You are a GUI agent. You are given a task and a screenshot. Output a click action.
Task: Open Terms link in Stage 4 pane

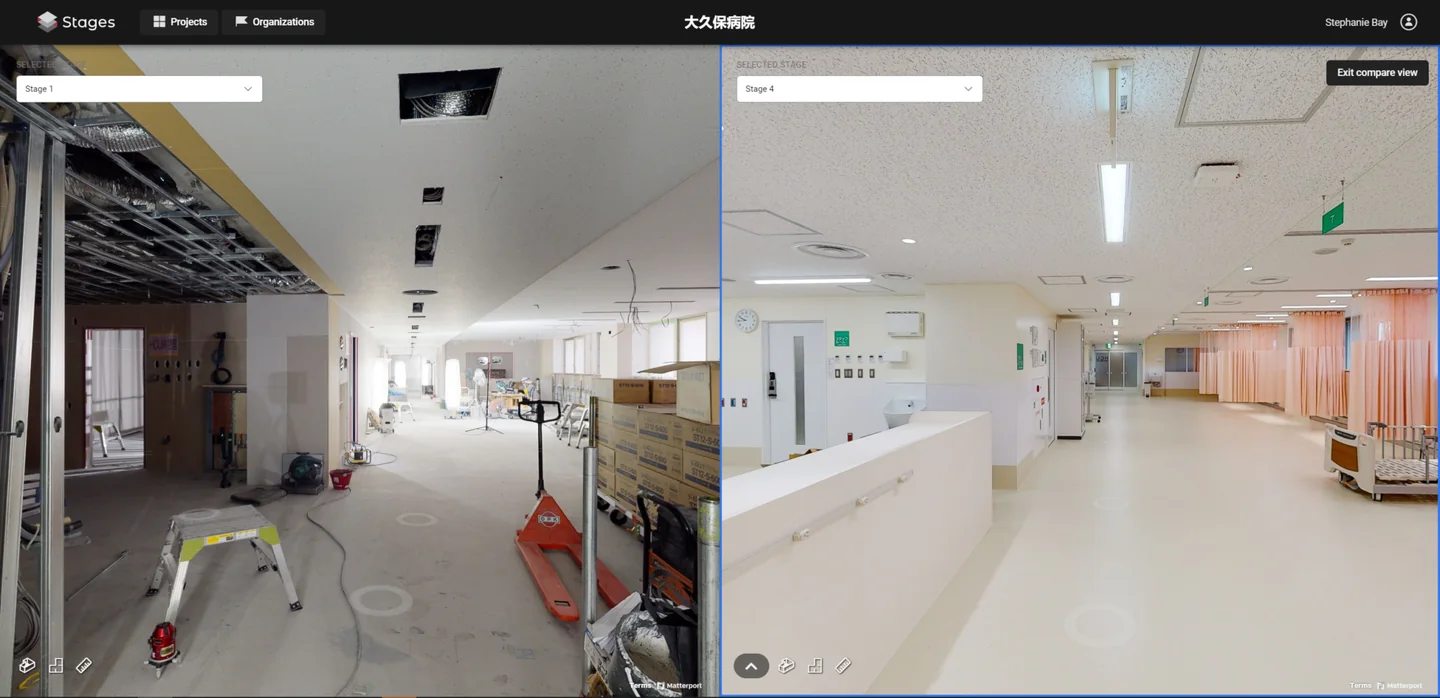click(x=1360, y=686)
